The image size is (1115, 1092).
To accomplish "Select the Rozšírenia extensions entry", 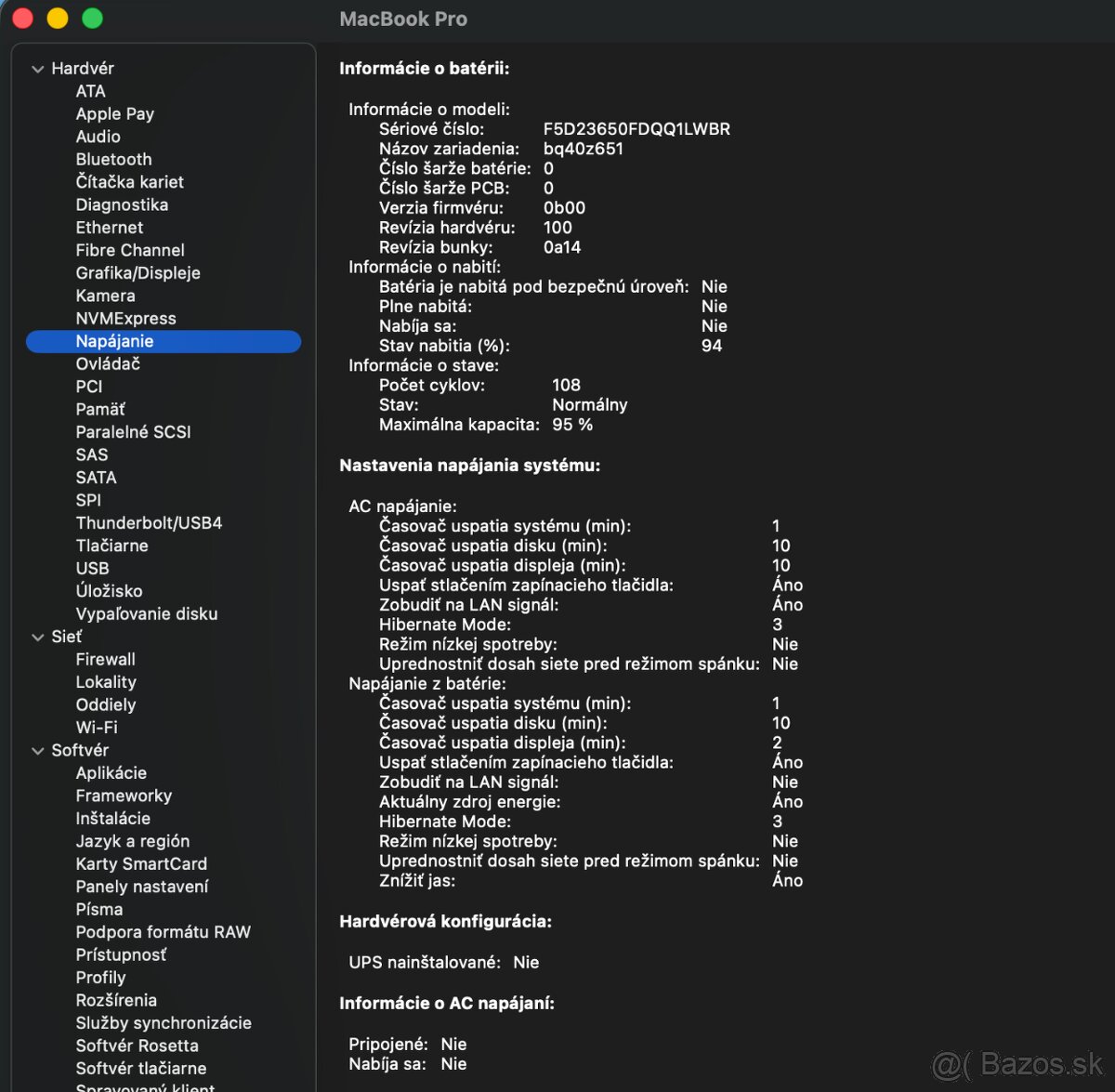I will 116,1000.
